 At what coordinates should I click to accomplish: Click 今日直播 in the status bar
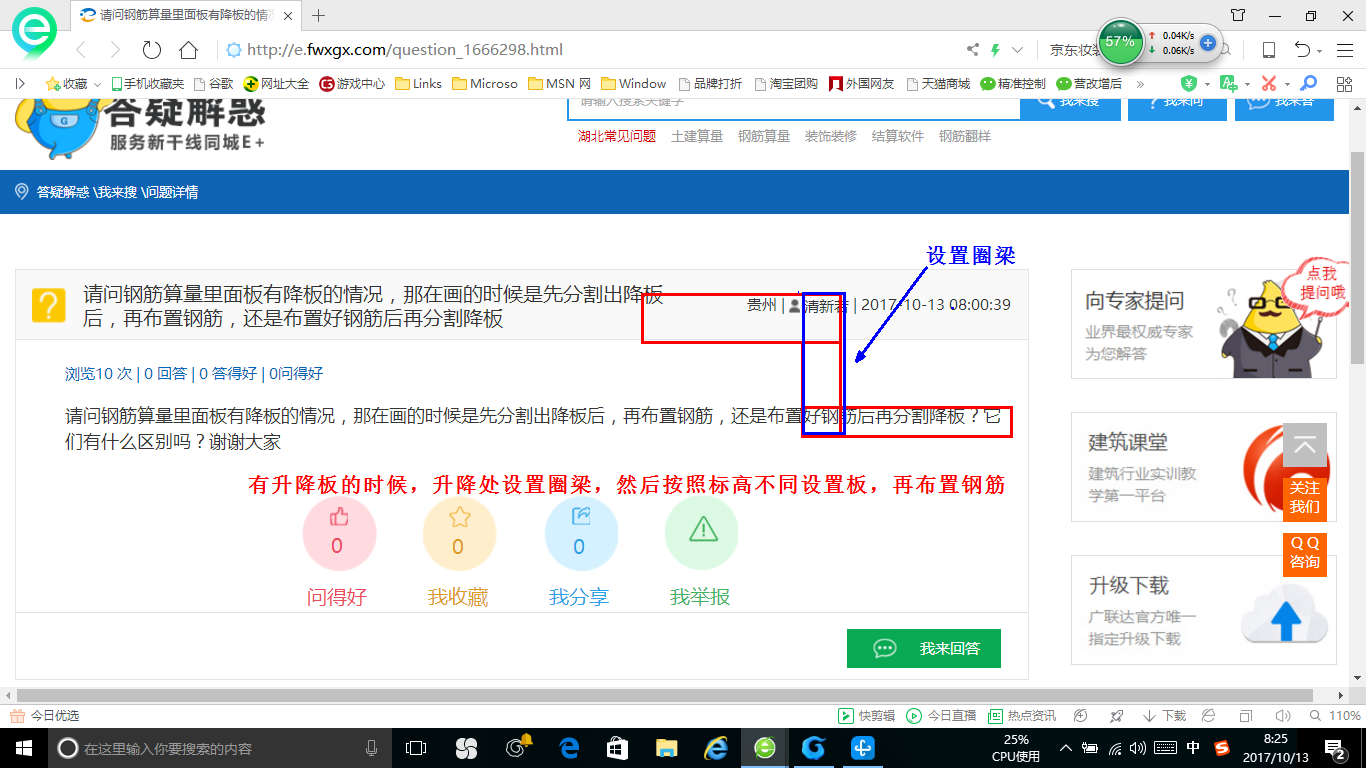[x=941, y=716]
